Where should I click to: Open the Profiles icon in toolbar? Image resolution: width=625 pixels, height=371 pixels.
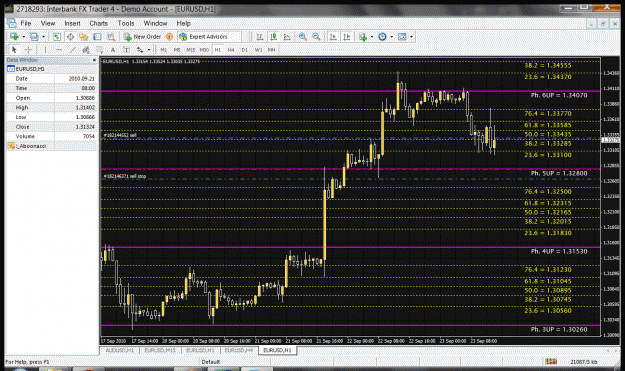tap(34, 37)
